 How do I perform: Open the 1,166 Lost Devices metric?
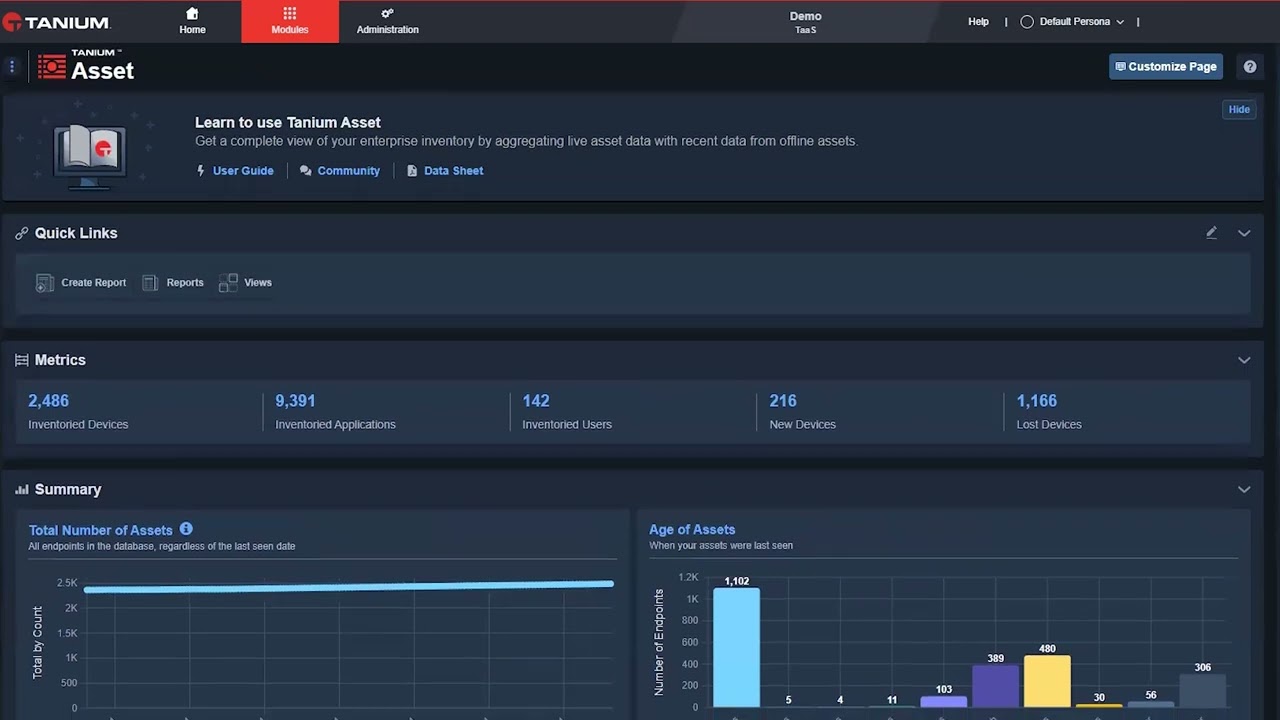(x=1036, y=401)
